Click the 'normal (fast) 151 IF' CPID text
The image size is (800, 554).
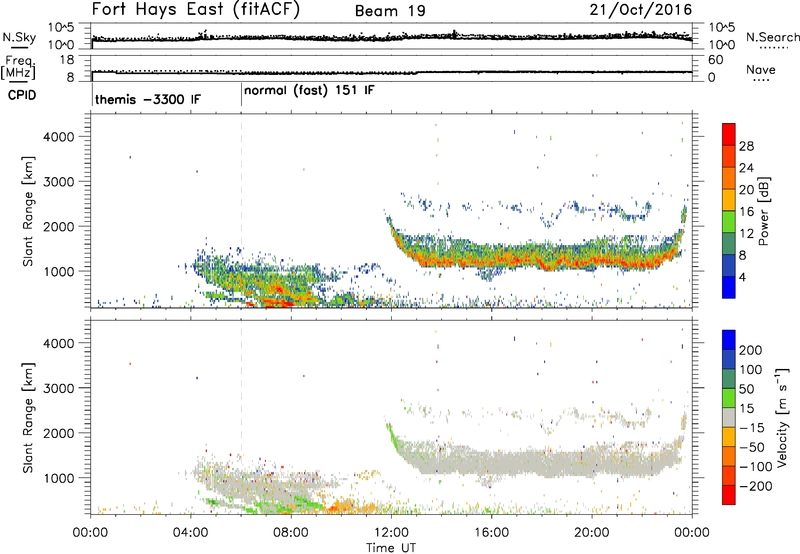309,91
